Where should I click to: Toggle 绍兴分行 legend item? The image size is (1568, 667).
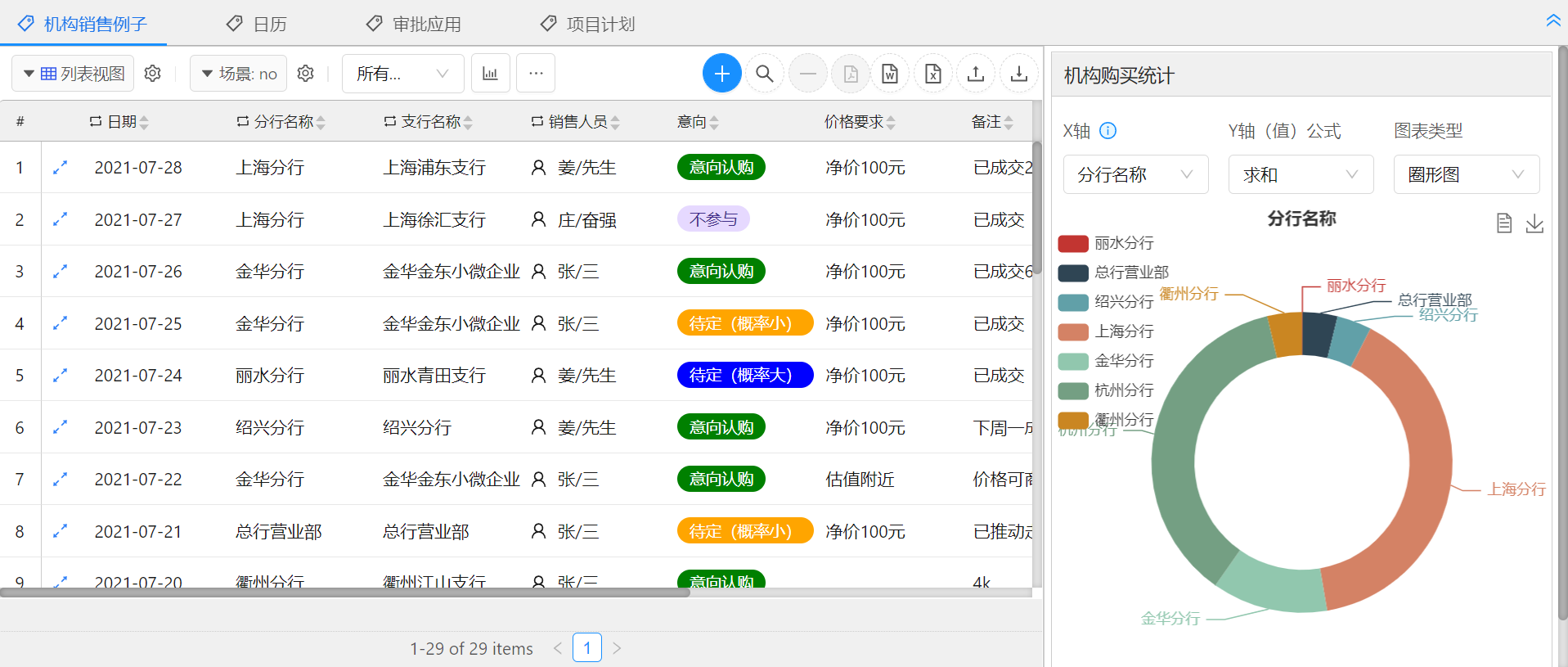1106,302
